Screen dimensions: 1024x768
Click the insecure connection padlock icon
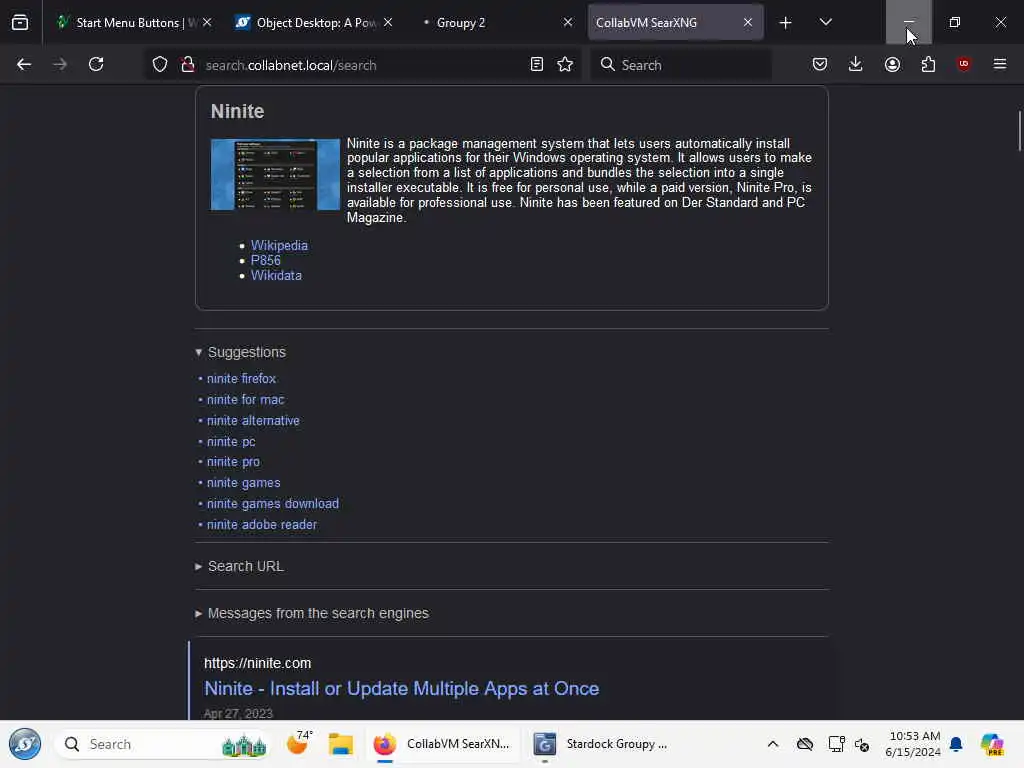pyautogui.click(x=188, y=65)
